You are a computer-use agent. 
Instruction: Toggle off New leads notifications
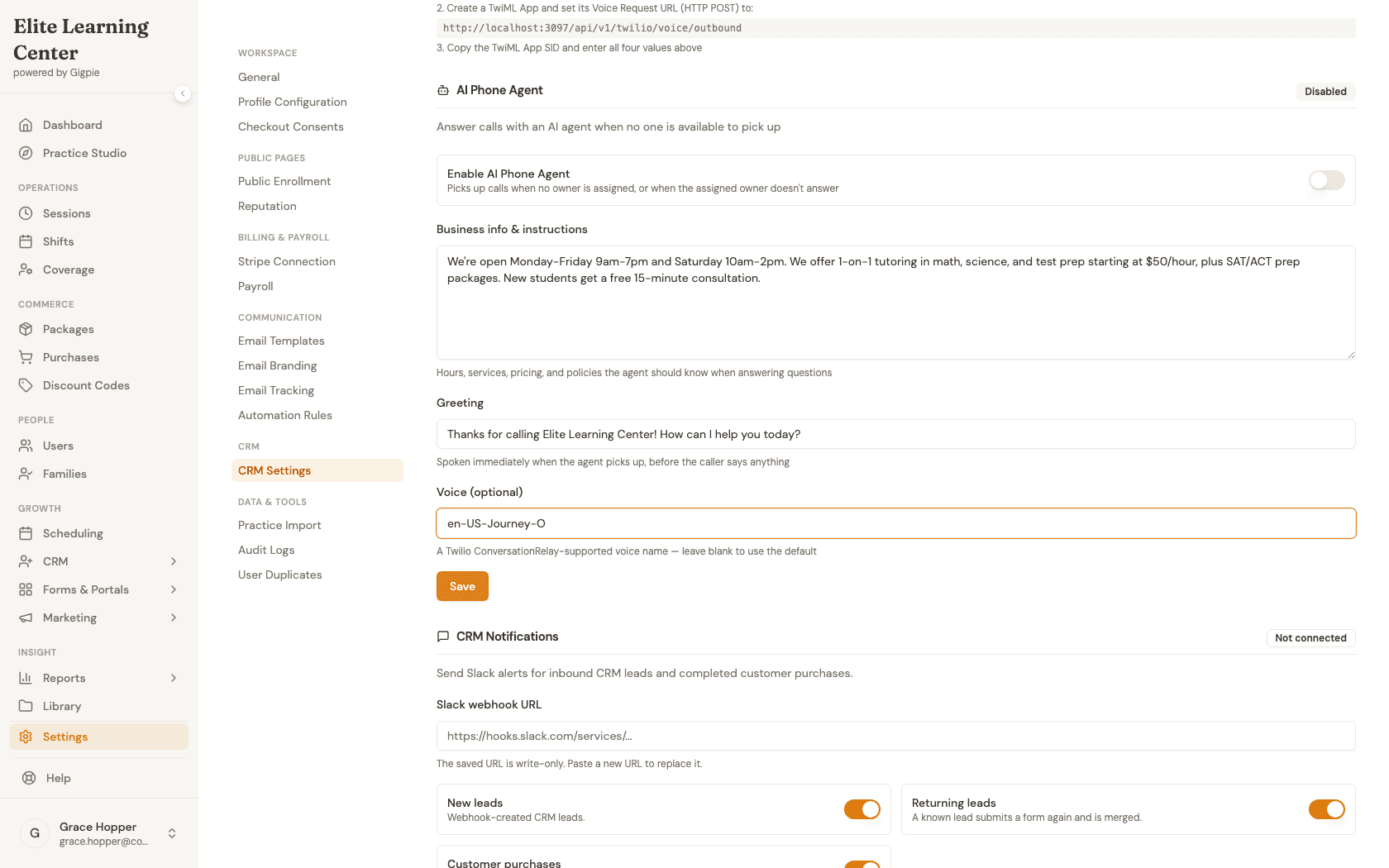(x=862, y=809)
